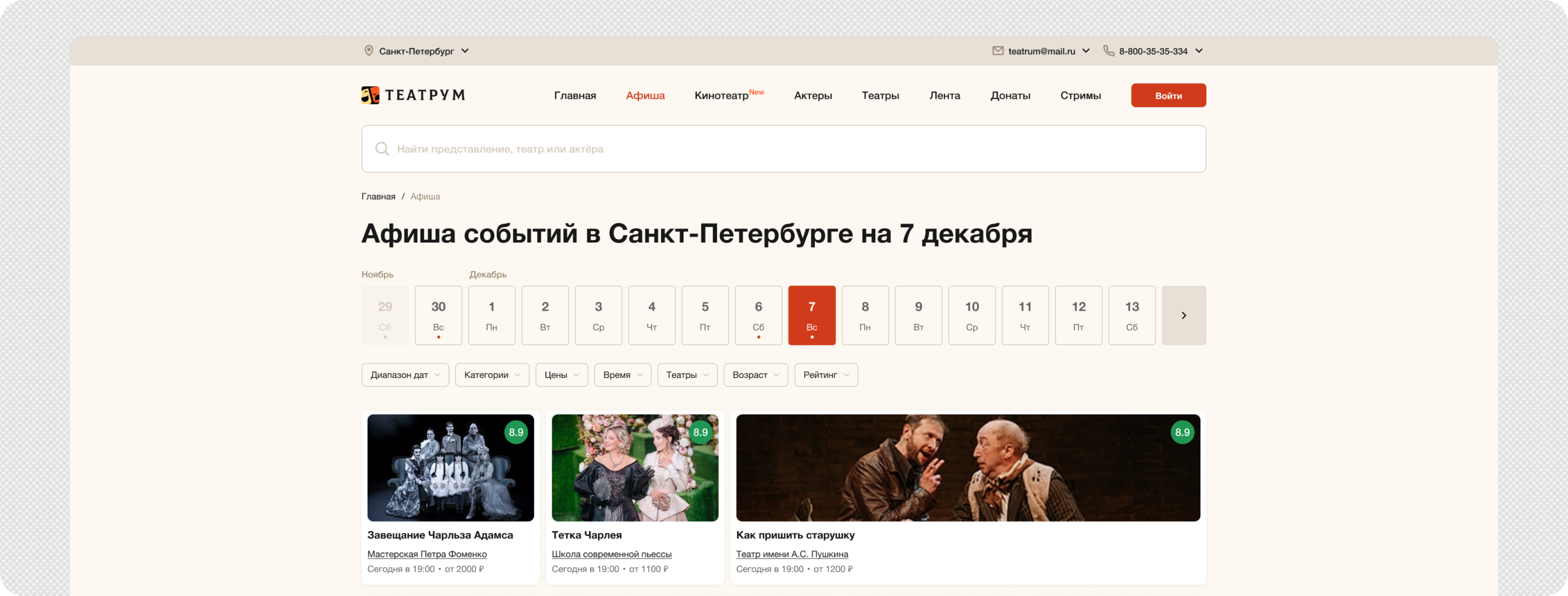Choose date 13 Сб in calendar
This screenshot has height=596, width=1568.
(1131, 315)
